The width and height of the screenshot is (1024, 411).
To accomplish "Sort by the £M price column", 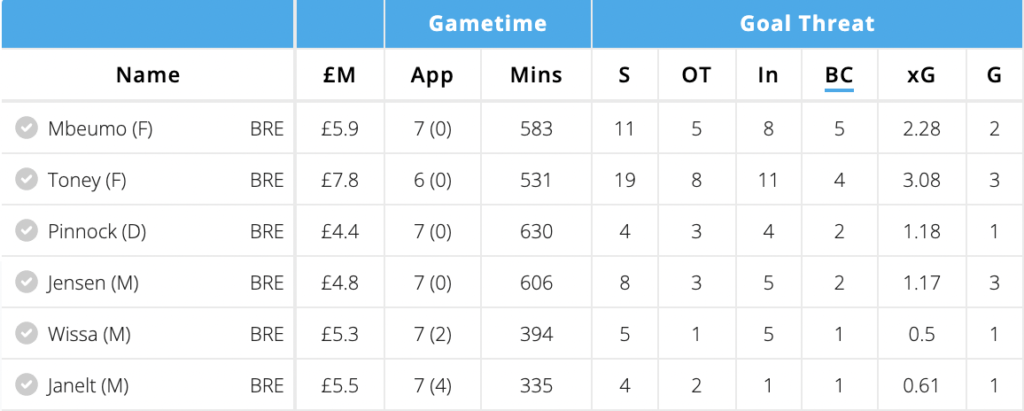I will click(339, 75).
